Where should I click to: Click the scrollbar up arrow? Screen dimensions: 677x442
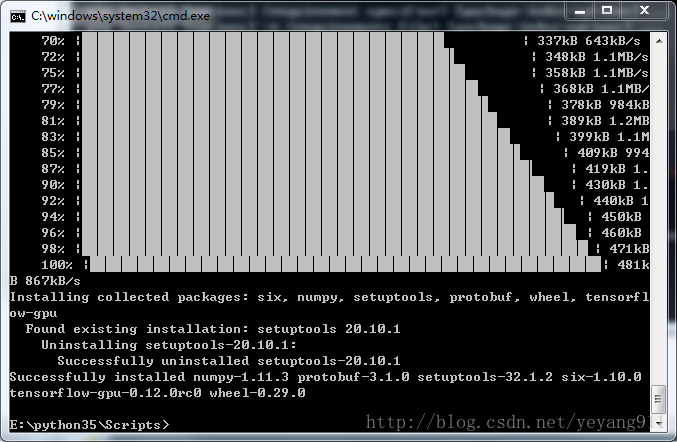pos(659,41)
